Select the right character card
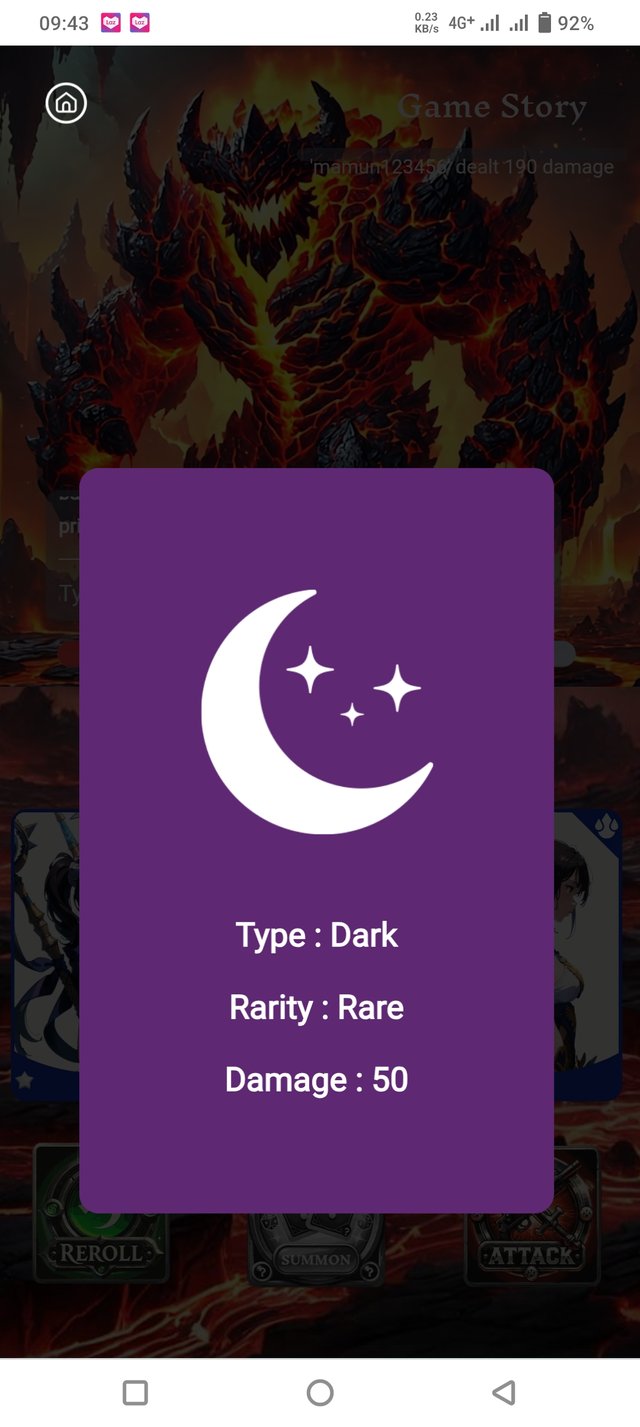Image resolution: width=640 pixels, height=1427 pixels. point(588,955)
